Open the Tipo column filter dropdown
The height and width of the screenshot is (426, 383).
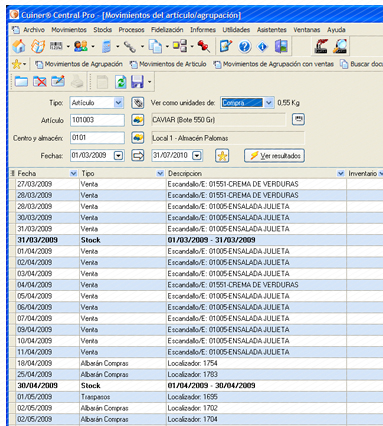point(160,173)
